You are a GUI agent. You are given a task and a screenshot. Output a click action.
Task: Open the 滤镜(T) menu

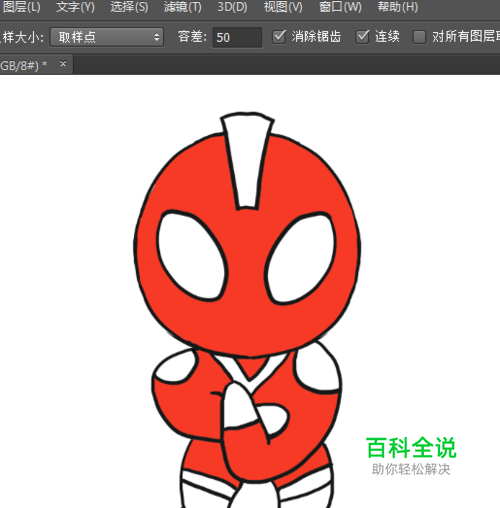tap(183, 7)
